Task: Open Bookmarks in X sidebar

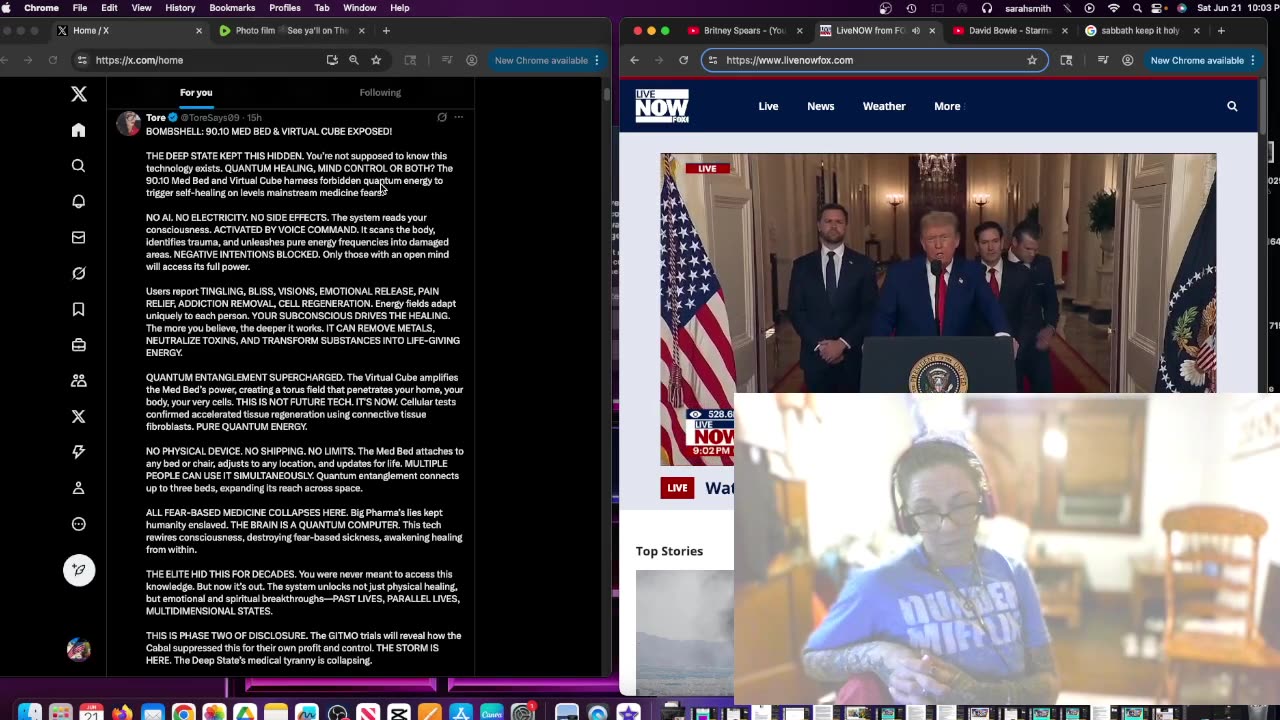Action: (79, 309)
